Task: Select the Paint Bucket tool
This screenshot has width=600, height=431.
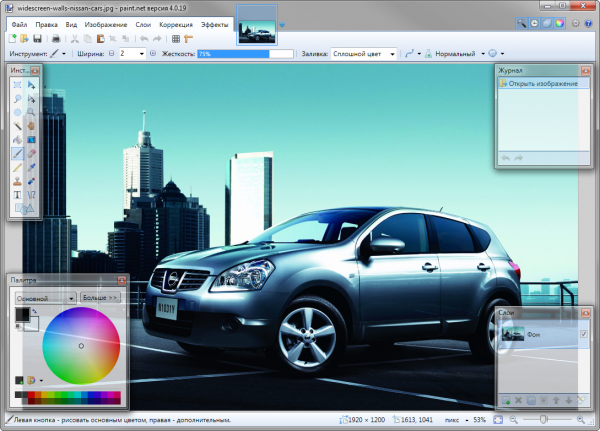Action: (x=17, y=140)
